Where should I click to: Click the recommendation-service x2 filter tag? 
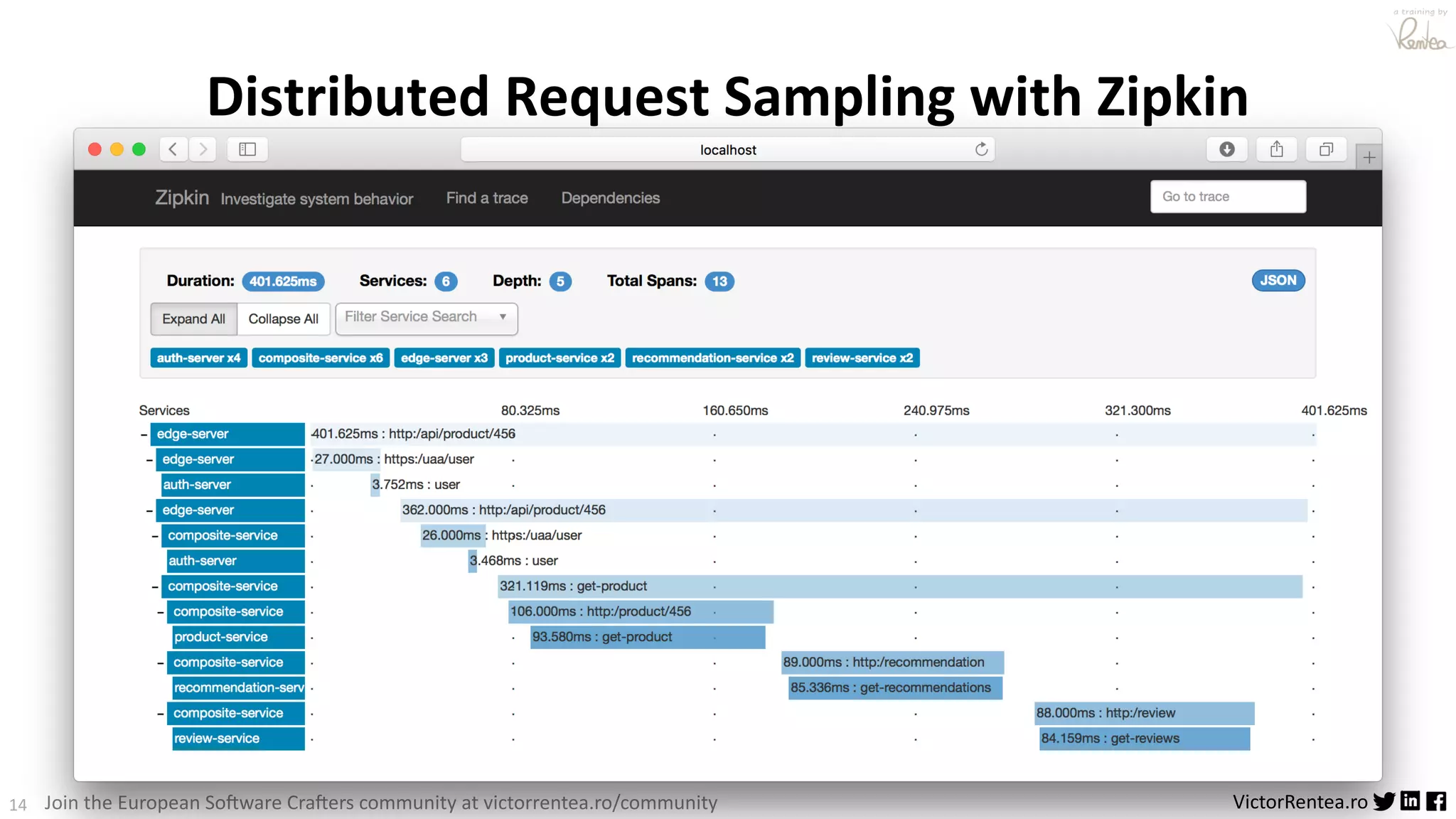pos(712,358)
